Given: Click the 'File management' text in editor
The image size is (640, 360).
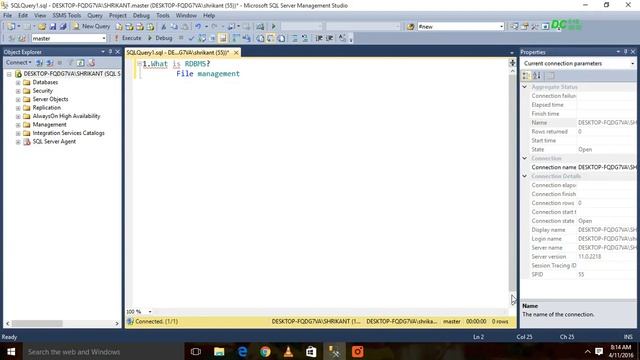Looking at the screenshot, I should (x=208, y=74).
